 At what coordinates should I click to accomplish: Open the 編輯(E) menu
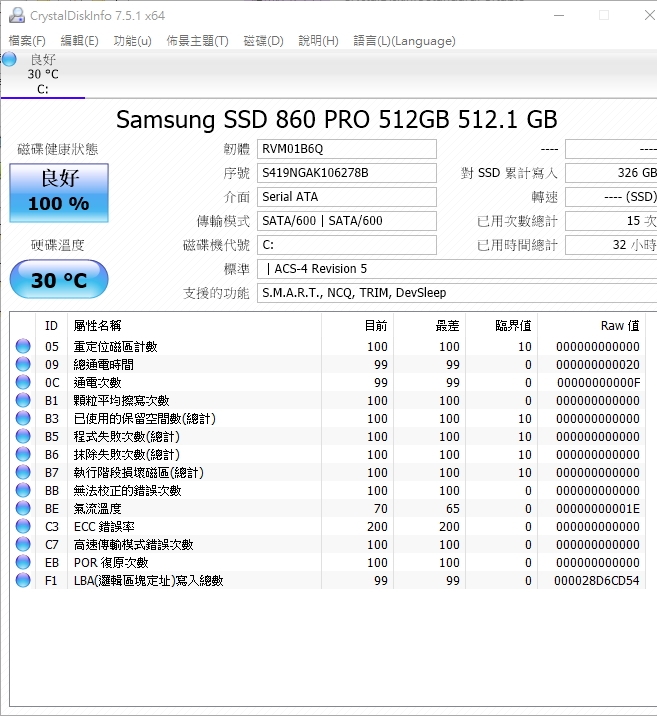(79, 41)
